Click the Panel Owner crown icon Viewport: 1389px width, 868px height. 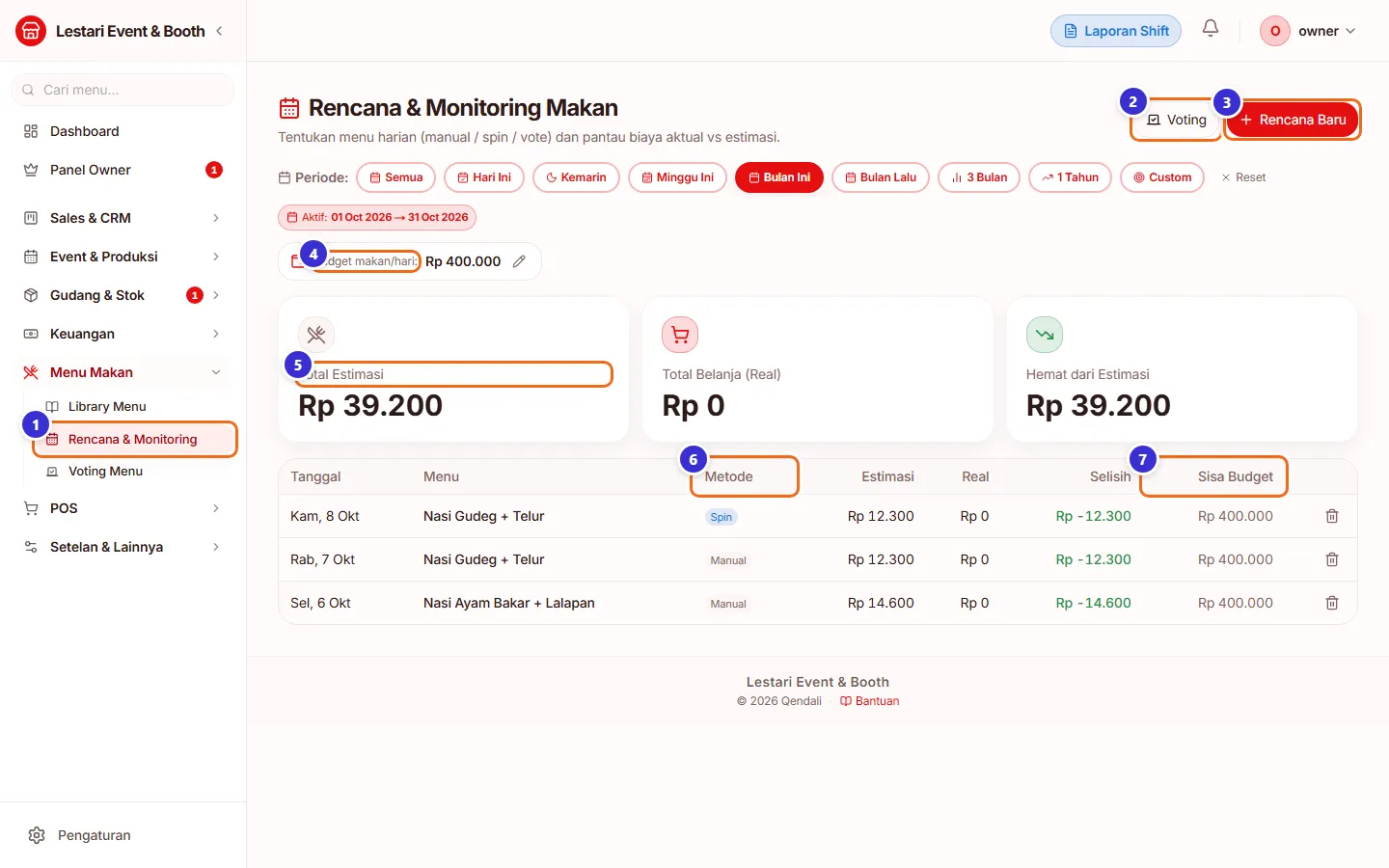pos(31,170)
